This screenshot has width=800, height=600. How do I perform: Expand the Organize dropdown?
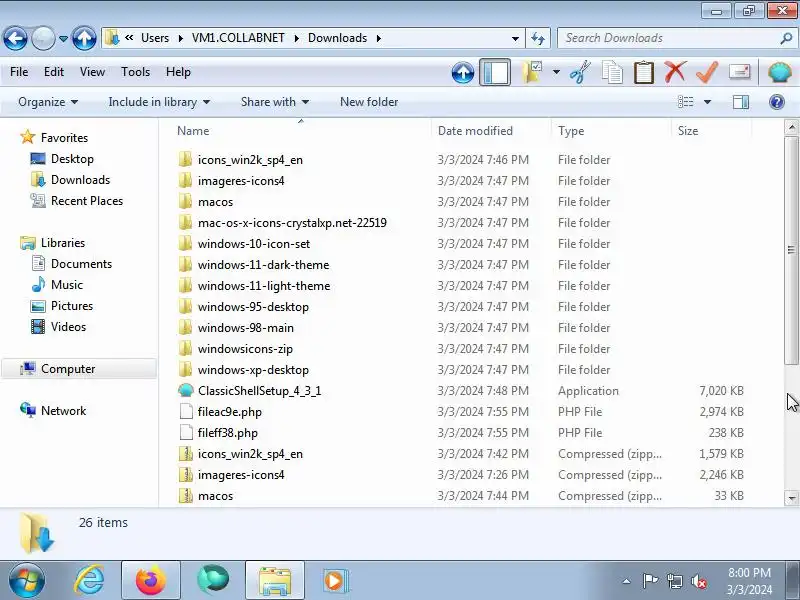[x=48, y=102]
